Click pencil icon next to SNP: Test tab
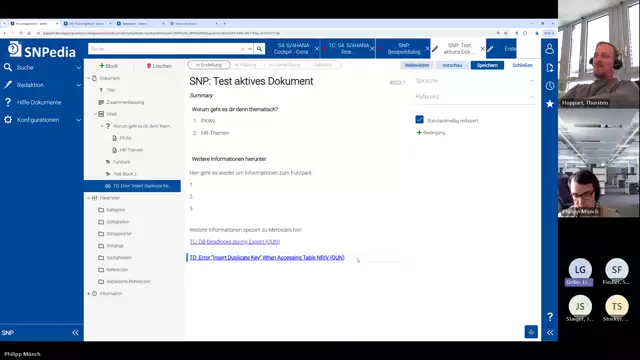Screen dimensions: 640x360 coord(435,49)
